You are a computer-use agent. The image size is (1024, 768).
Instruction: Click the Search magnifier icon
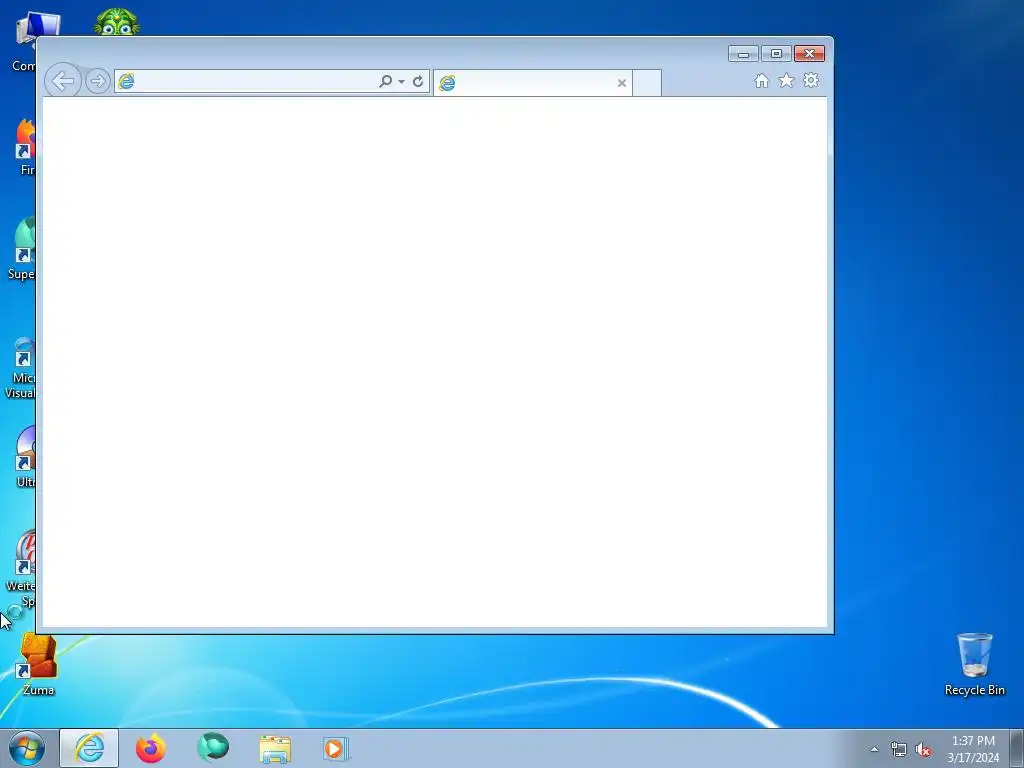[385, 81]
